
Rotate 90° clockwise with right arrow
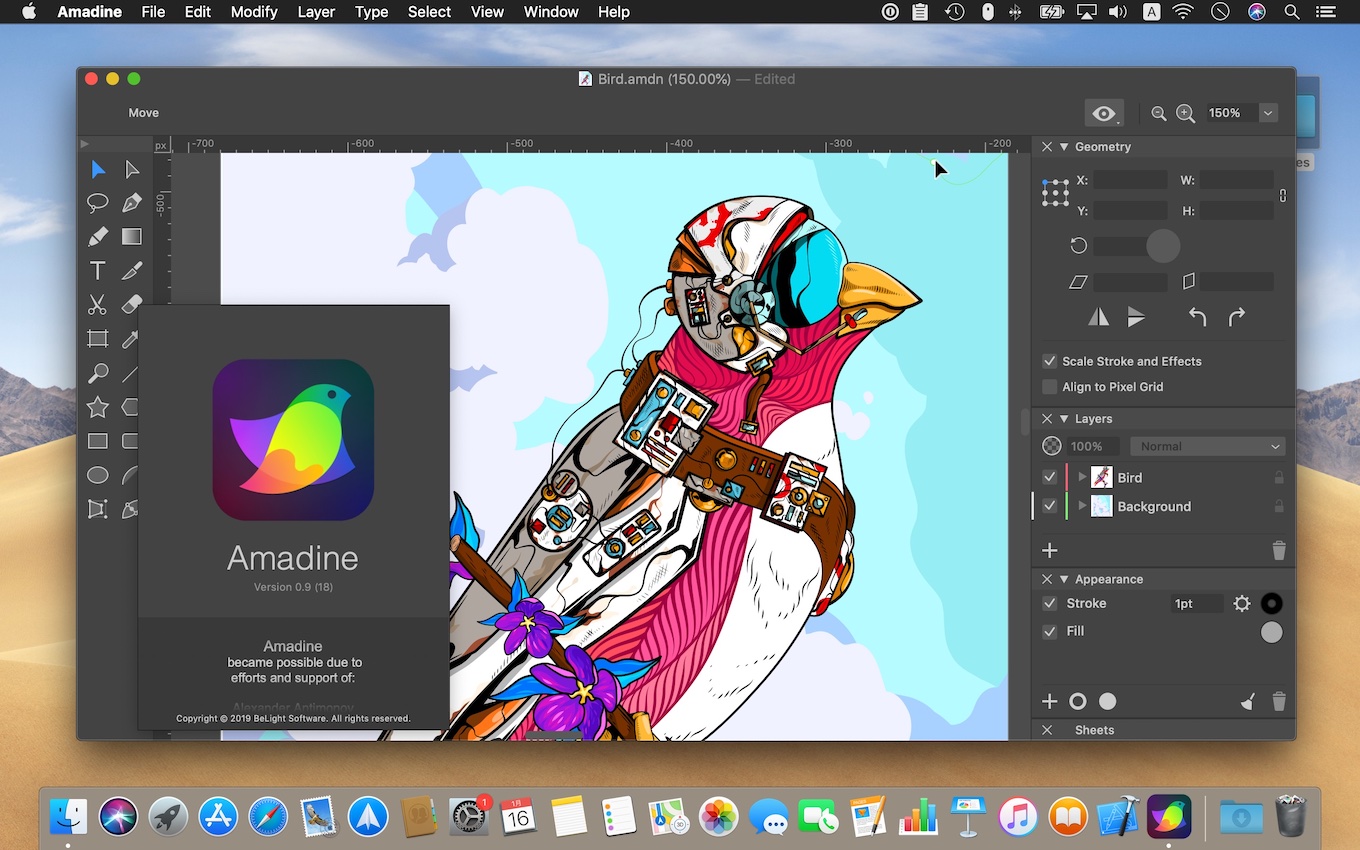pyautogui.click(x=1237, y=317)
